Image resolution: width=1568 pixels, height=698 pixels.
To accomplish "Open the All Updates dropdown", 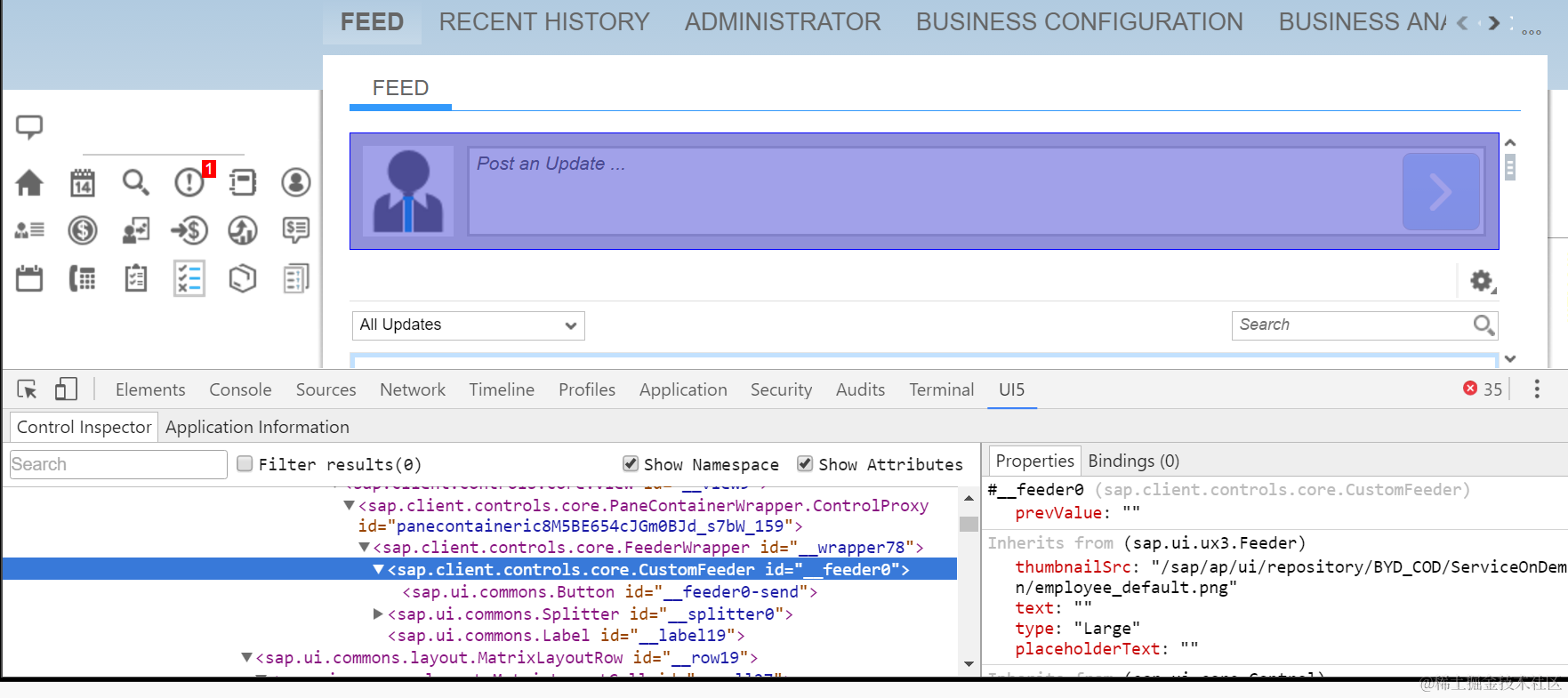I will coord(469,325).
